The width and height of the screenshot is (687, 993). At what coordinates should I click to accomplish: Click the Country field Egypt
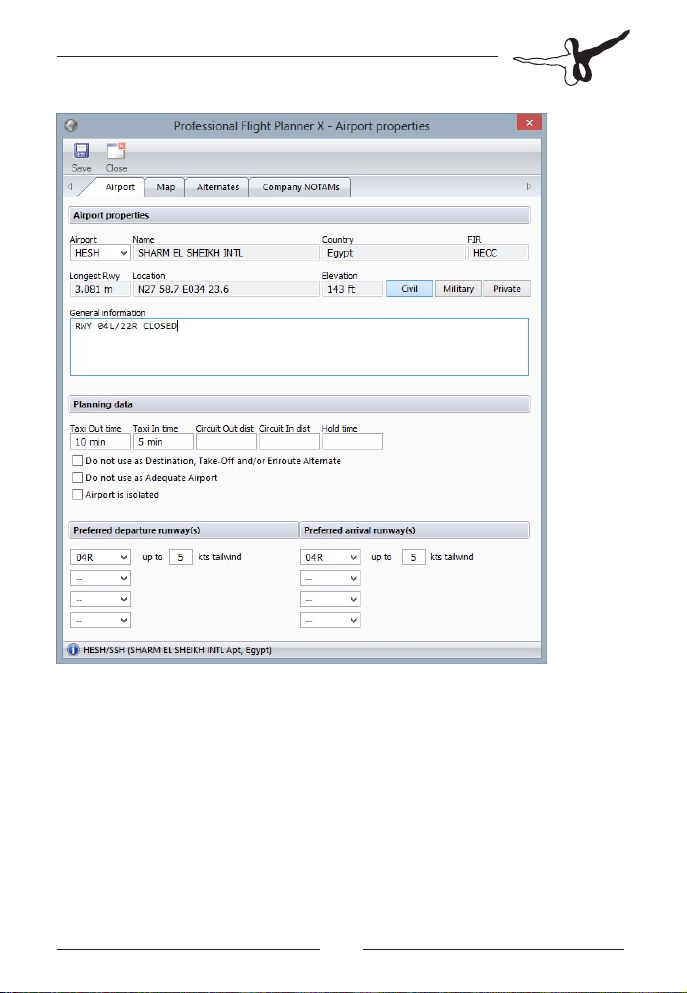tap(394, 253)
